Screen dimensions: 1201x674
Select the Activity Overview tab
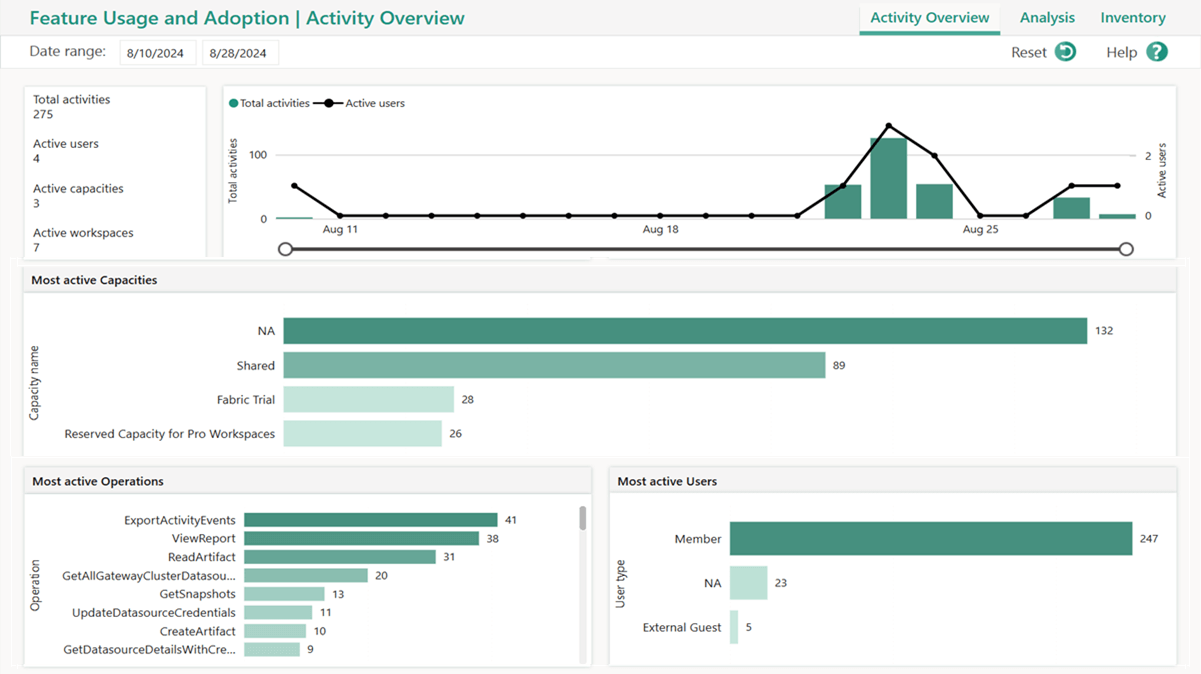click(x=929, y=17)
